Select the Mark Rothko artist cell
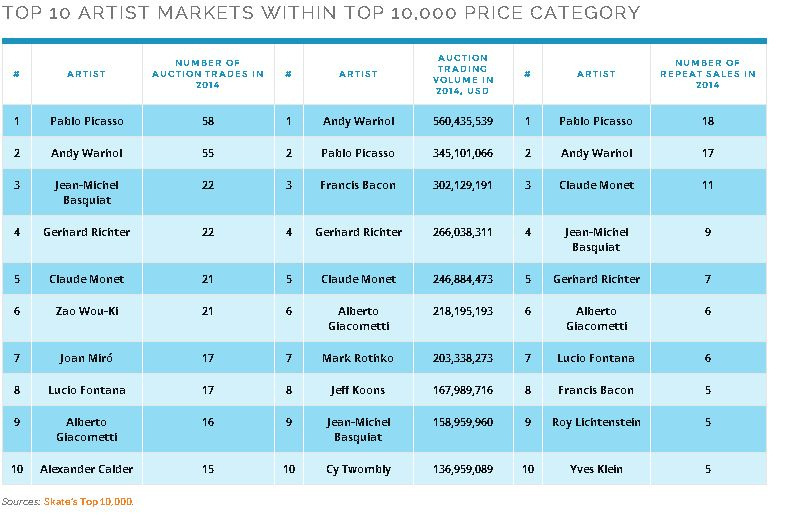797x515 pixels. click(x=358, y=358)
